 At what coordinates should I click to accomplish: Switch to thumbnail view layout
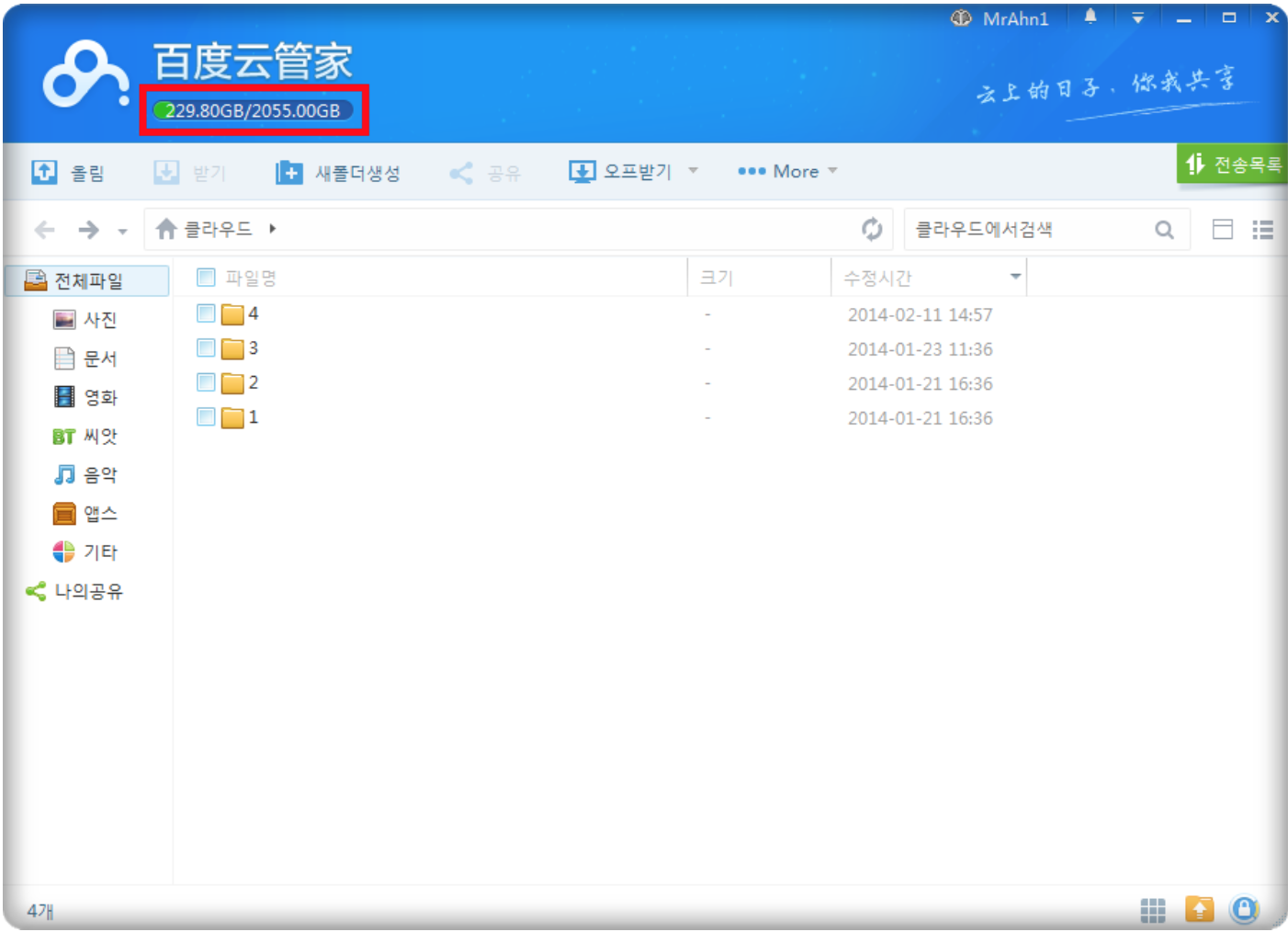1223,230
